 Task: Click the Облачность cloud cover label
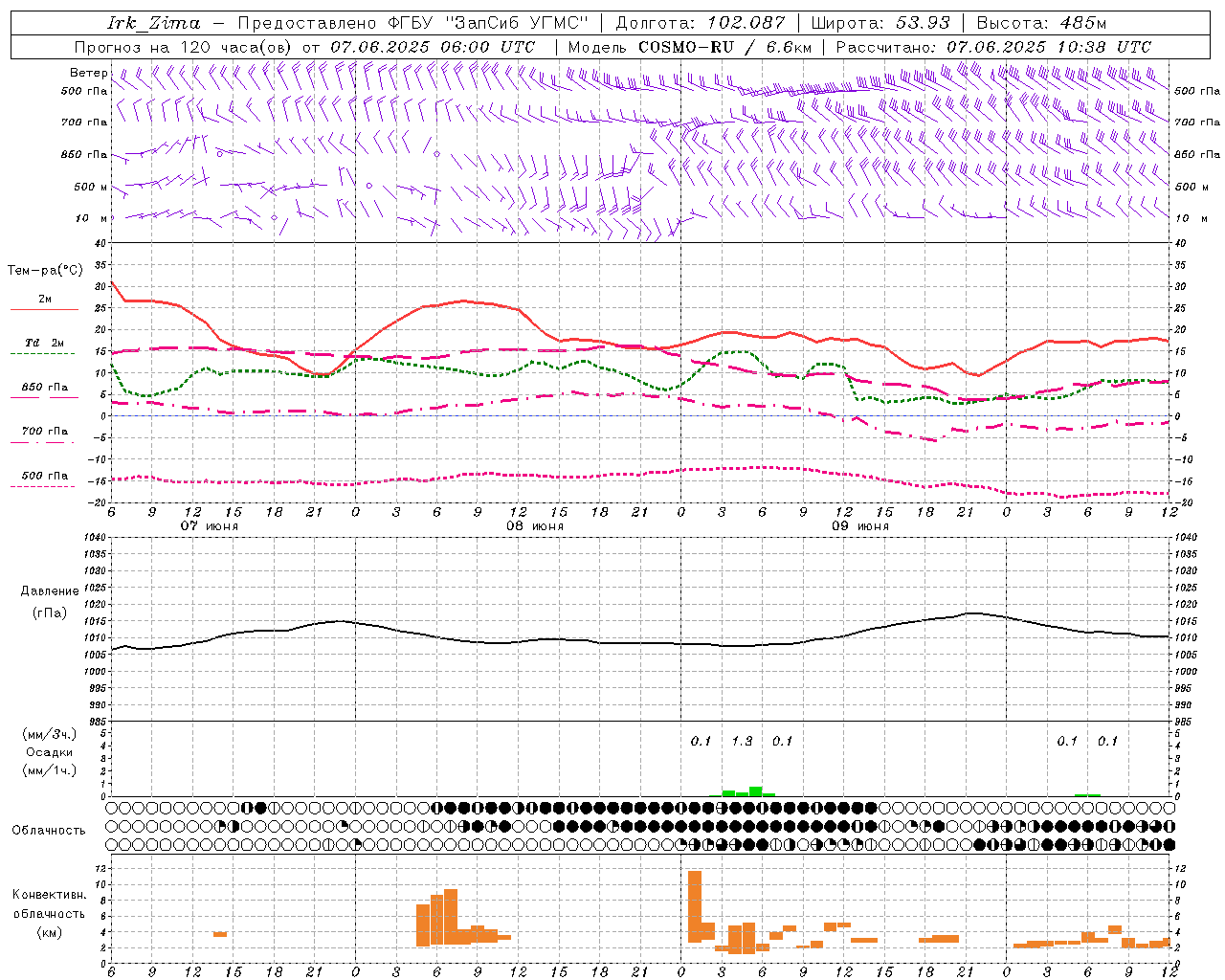(49, 830)
